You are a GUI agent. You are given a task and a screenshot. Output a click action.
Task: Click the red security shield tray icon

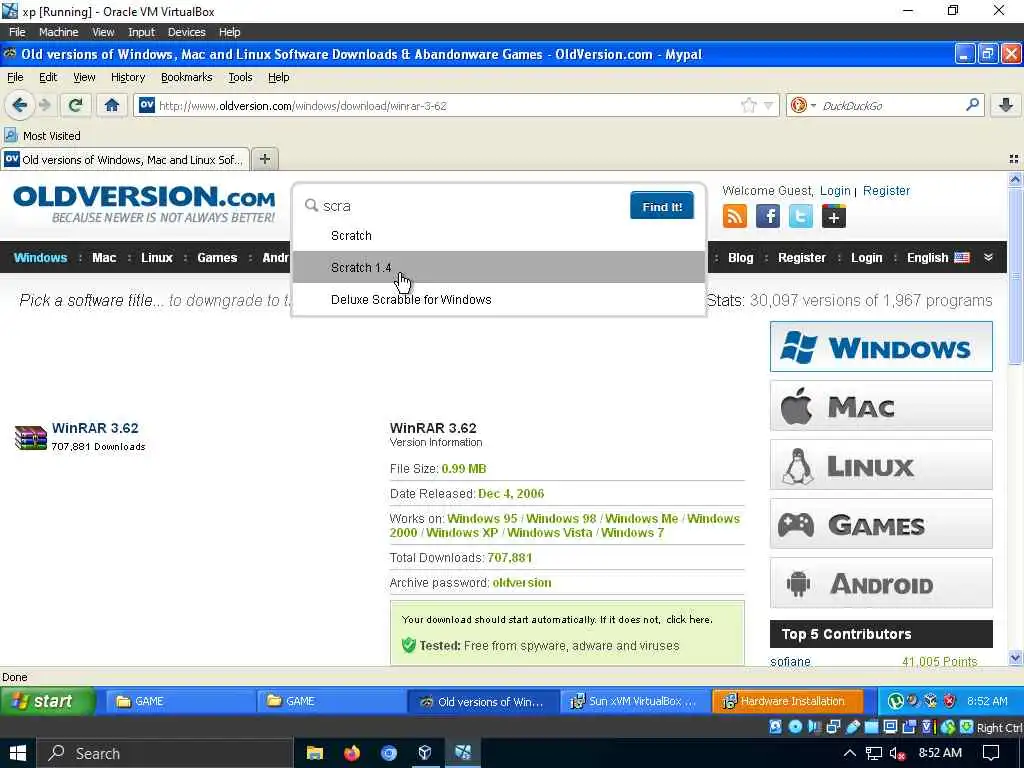coord(950,701)
